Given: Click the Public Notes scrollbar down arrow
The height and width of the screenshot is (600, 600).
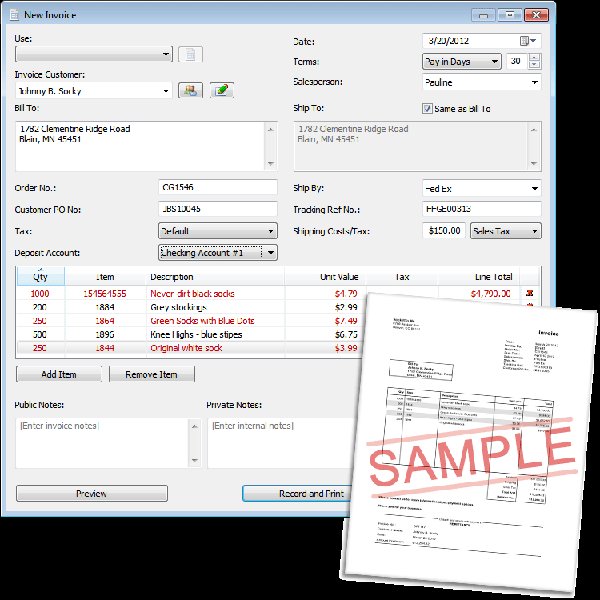Looking at the screenshot, I should pos(195,460).
